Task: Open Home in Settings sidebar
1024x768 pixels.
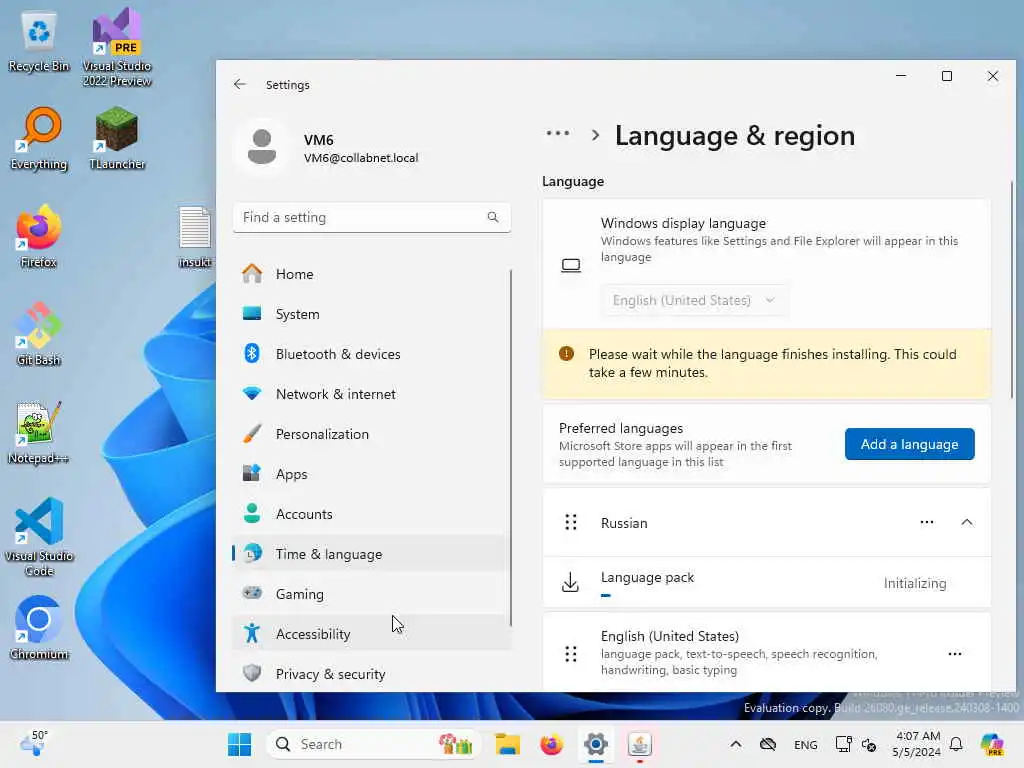Action: (370, 274)
